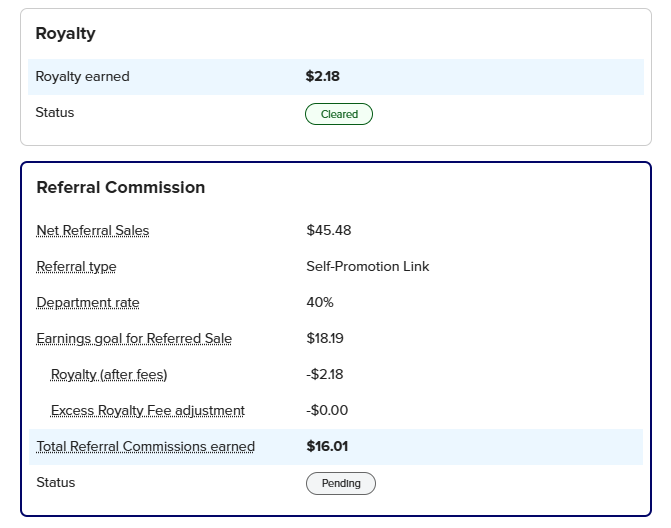Select the $45.48 net referral sales value
Image resolution: width=671 pixels, height=528 pixels.
coord(329,231)
